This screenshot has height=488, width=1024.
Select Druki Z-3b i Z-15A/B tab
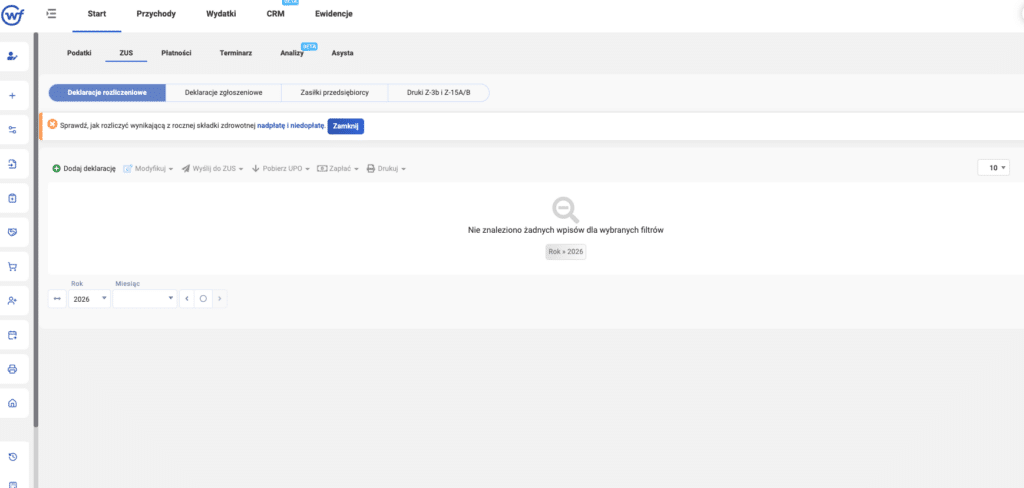[438, 93]
